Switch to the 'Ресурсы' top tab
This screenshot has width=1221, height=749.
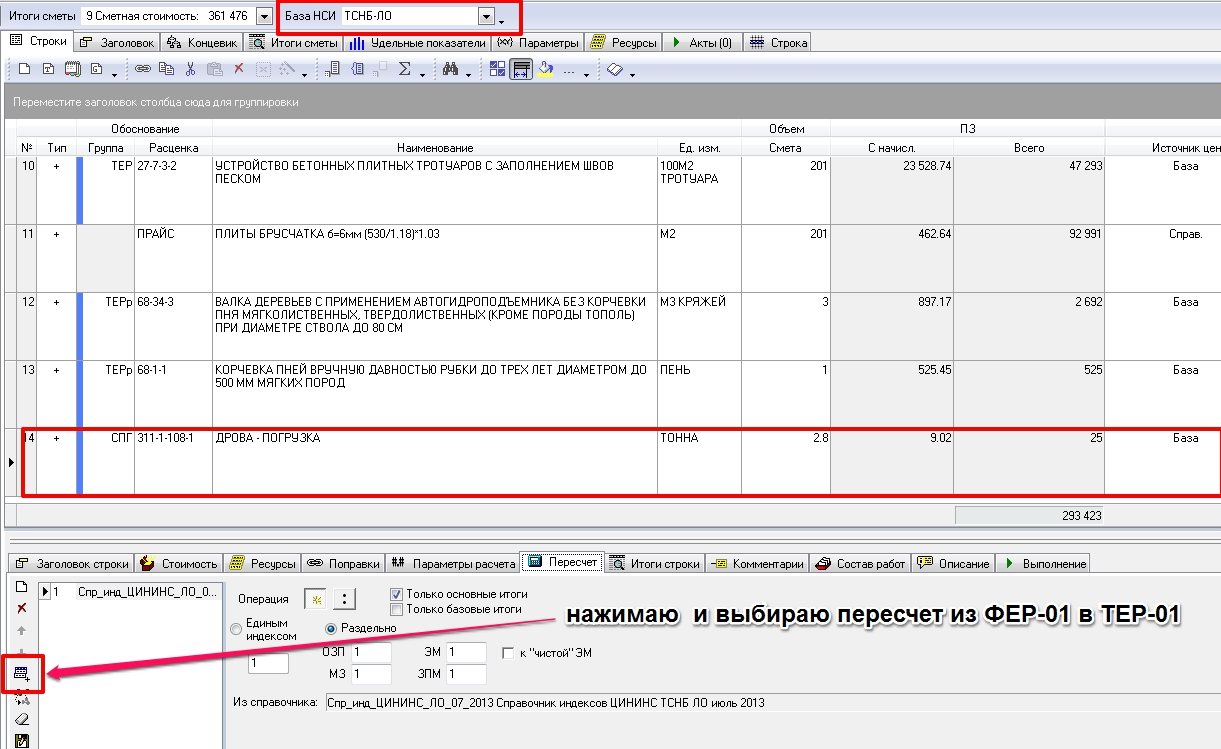(x=624, y=43)
